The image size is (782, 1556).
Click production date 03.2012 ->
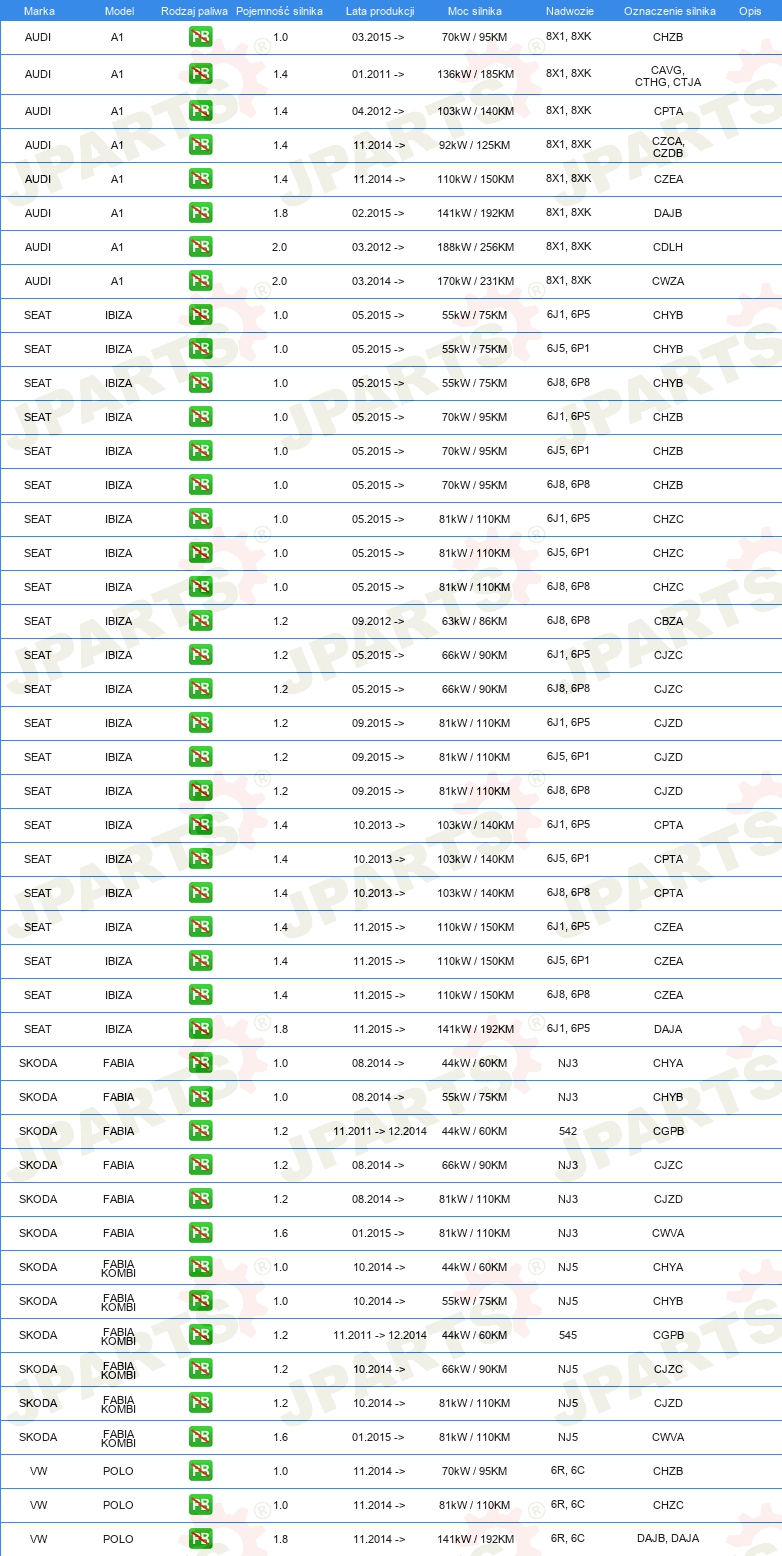378,247
